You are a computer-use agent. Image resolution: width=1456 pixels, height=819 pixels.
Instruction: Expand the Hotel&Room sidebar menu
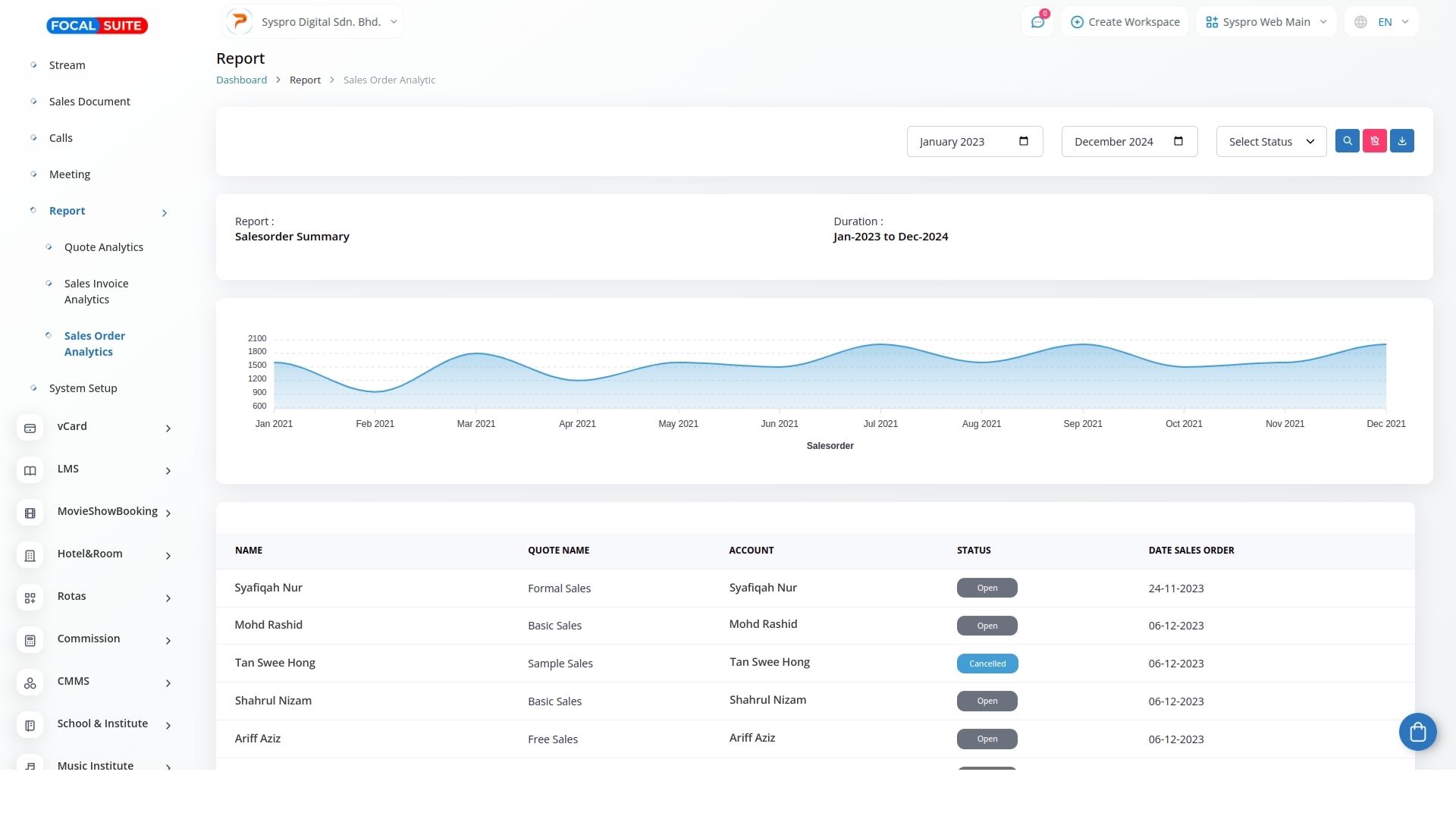[x=168, y=556]
